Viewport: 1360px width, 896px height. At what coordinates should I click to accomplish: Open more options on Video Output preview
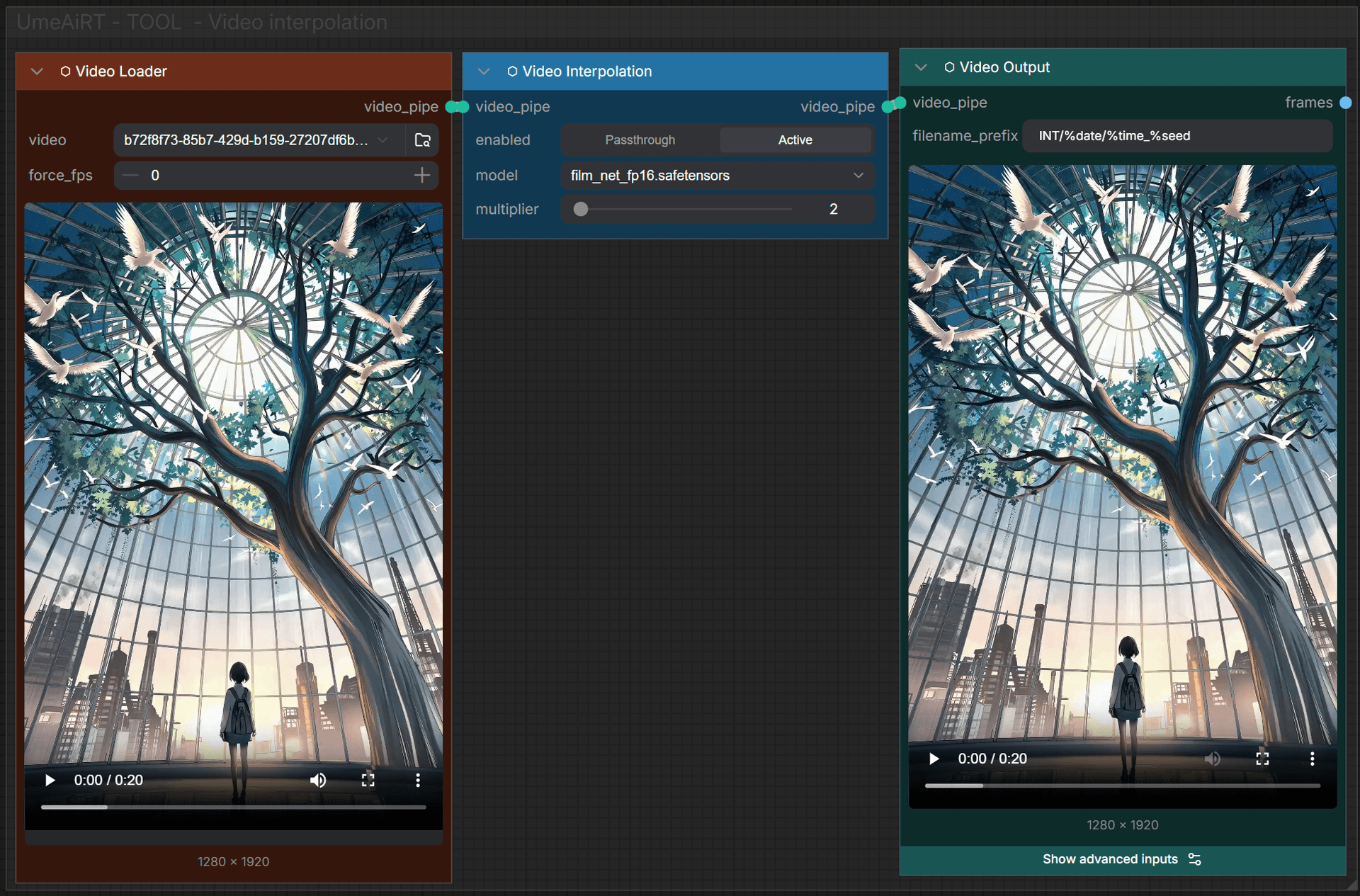point(1313,759)
